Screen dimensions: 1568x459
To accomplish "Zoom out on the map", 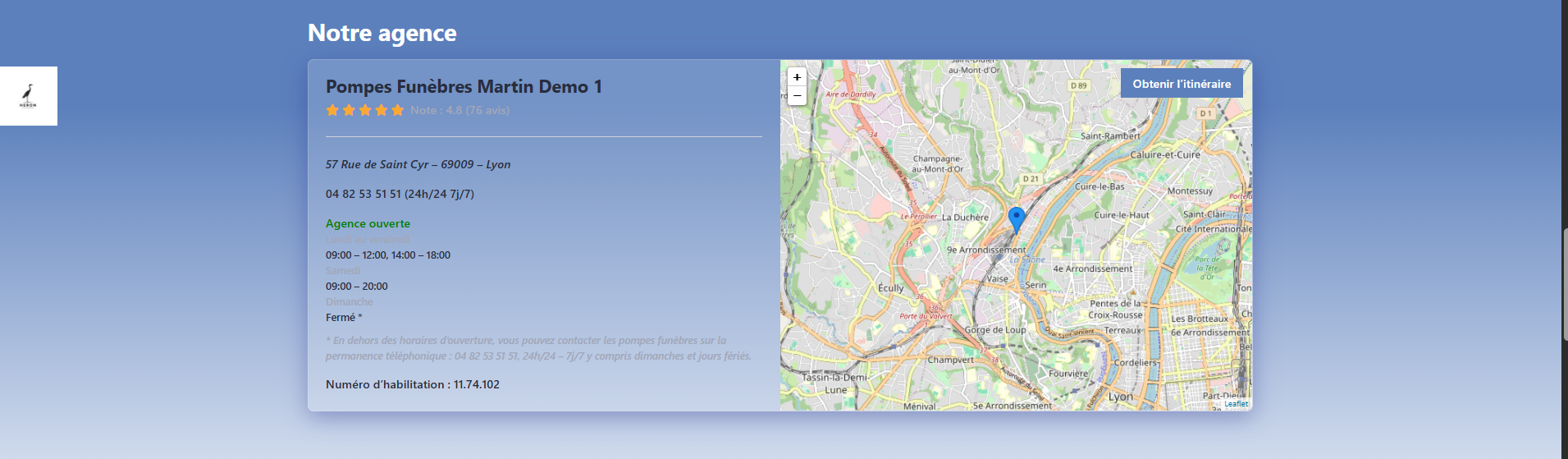I will pos(797,95).
